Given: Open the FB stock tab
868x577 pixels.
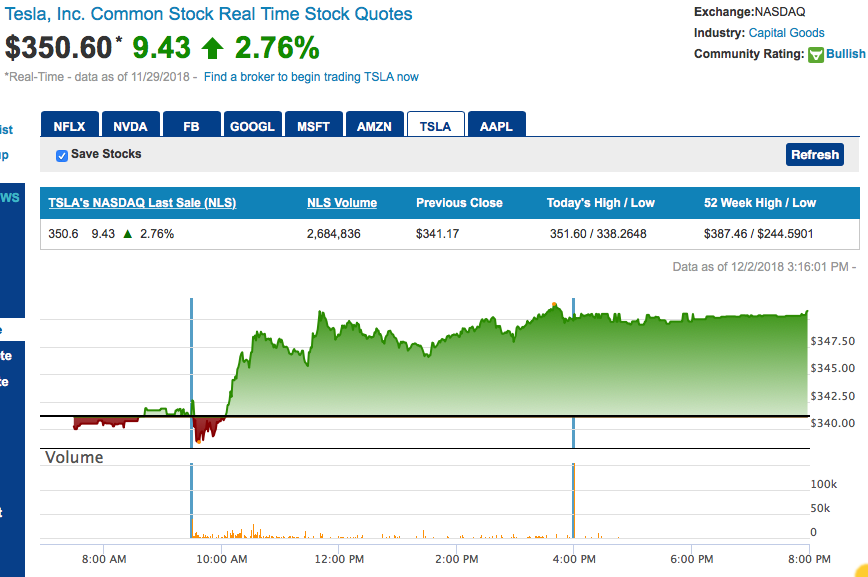Looking at the screenshot, I should [192, 125].
